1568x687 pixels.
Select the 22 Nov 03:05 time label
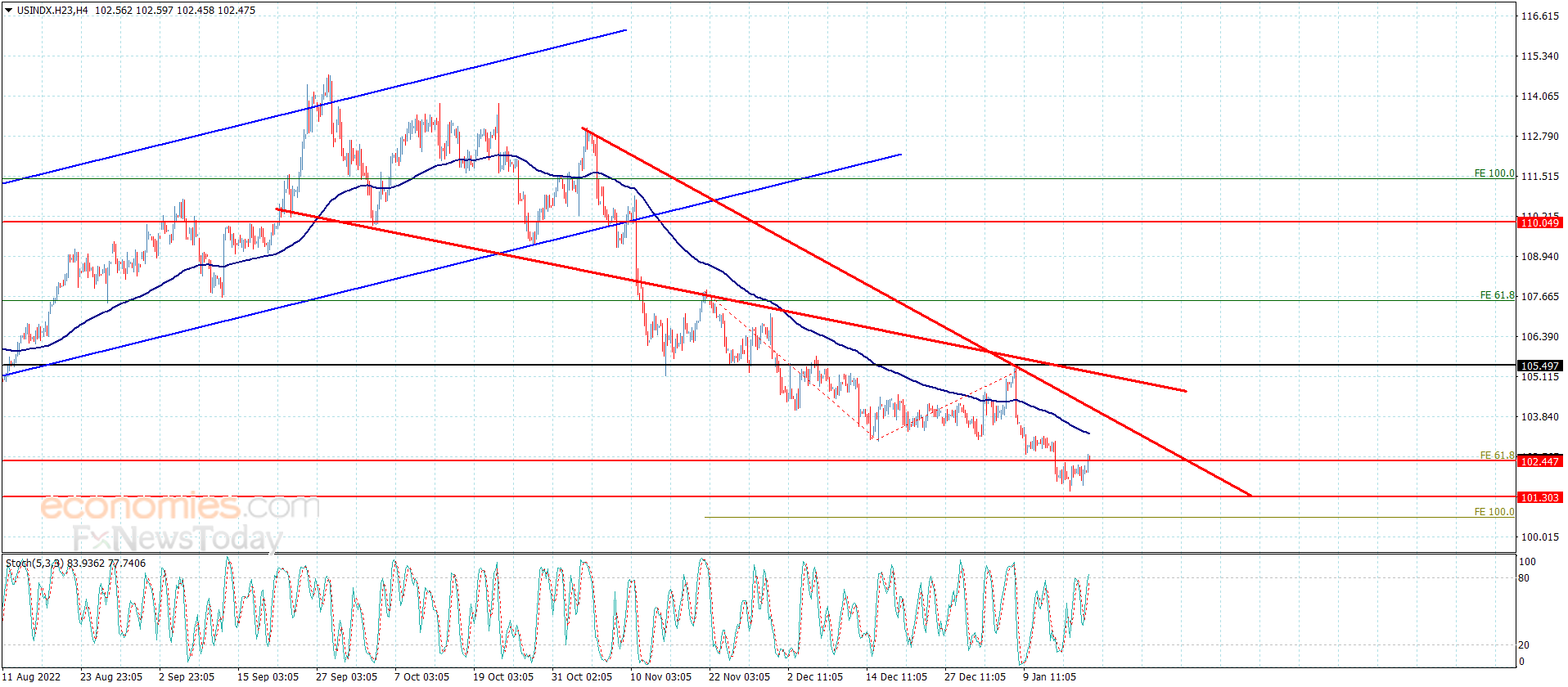(739, 676)
